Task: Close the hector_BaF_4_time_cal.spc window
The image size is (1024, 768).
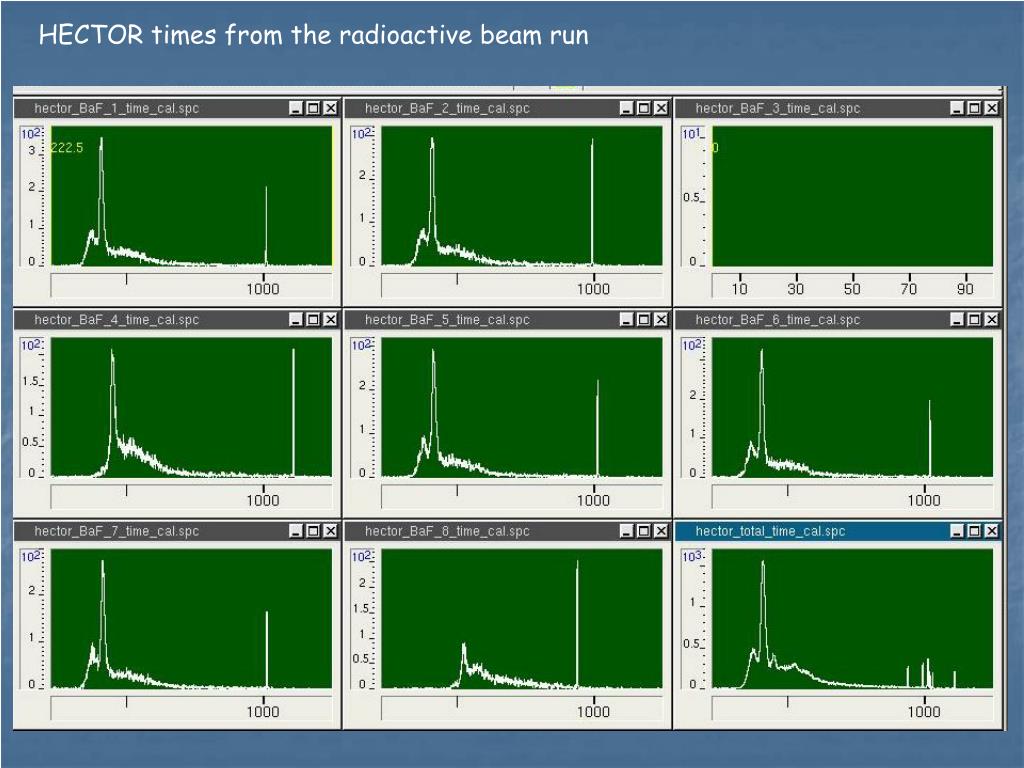Action: coord(330,319)
